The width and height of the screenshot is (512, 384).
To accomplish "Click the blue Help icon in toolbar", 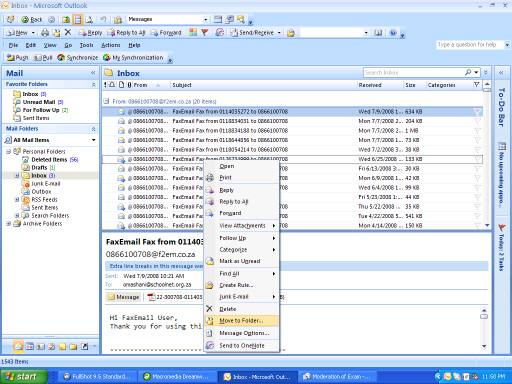I will [393, 33].
